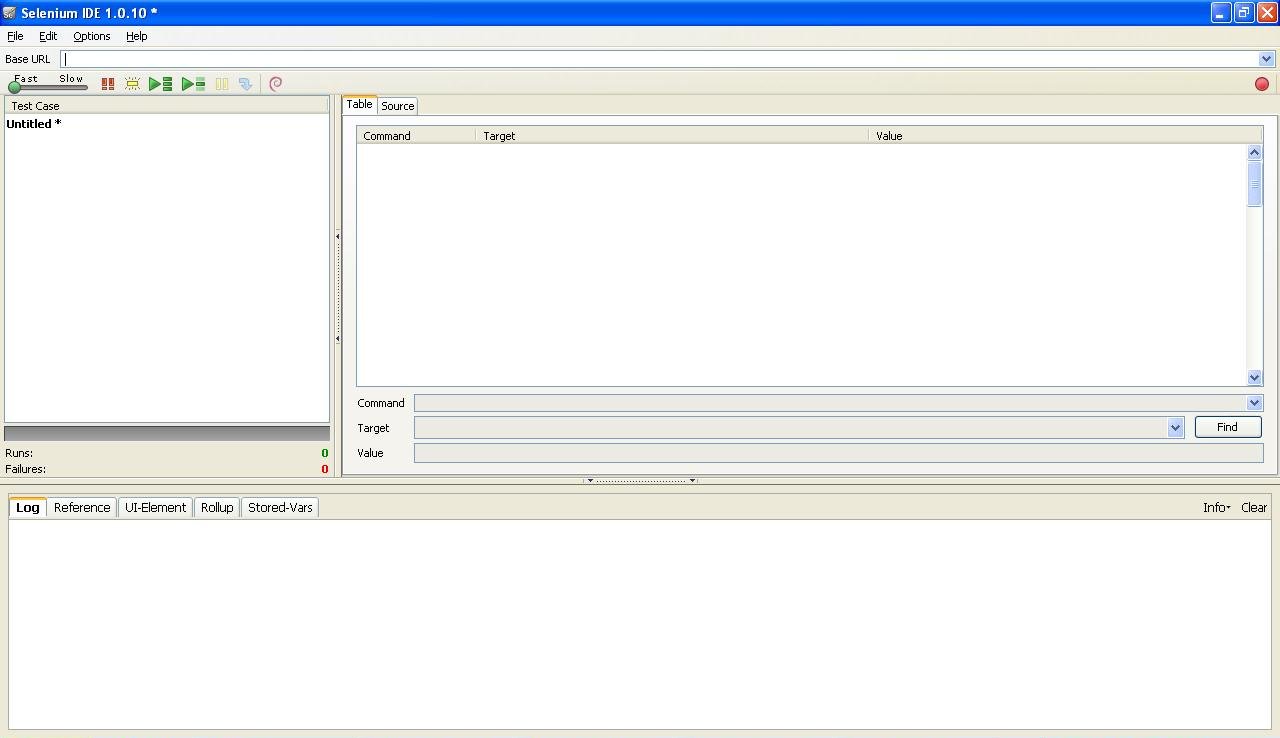Select the Untitled test case
The height and width of the screenshot is (738, 1280).
(34, 124)
